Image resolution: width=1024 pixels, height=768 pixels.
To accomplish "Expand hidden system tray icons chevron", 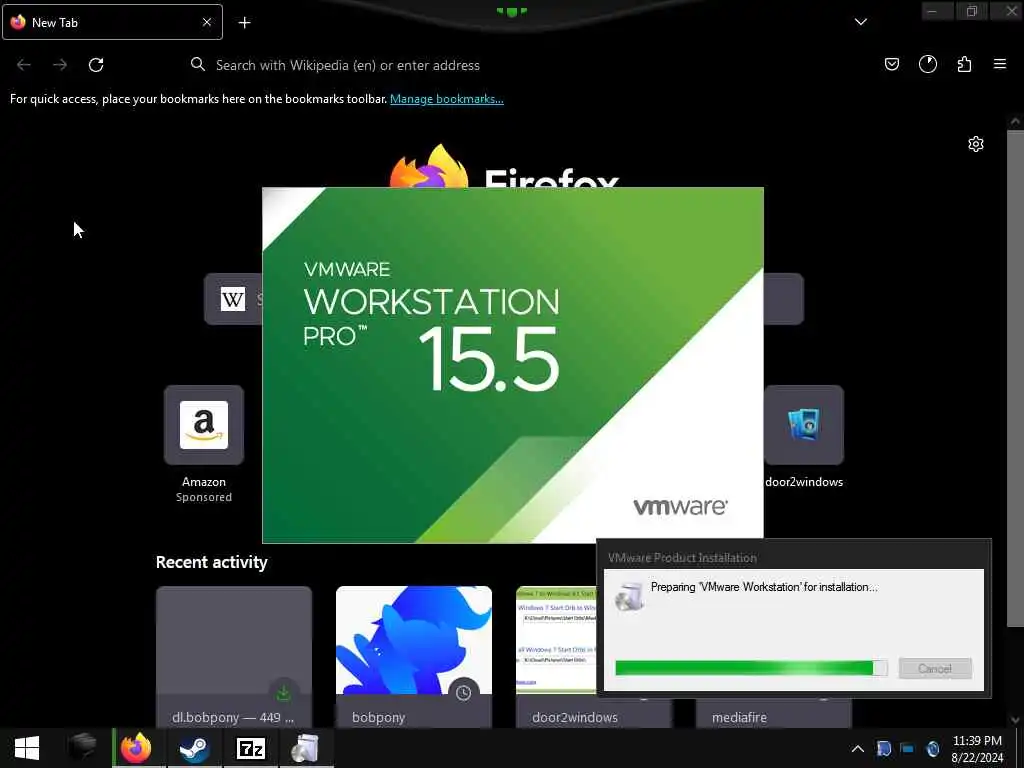I will (857, 749).
